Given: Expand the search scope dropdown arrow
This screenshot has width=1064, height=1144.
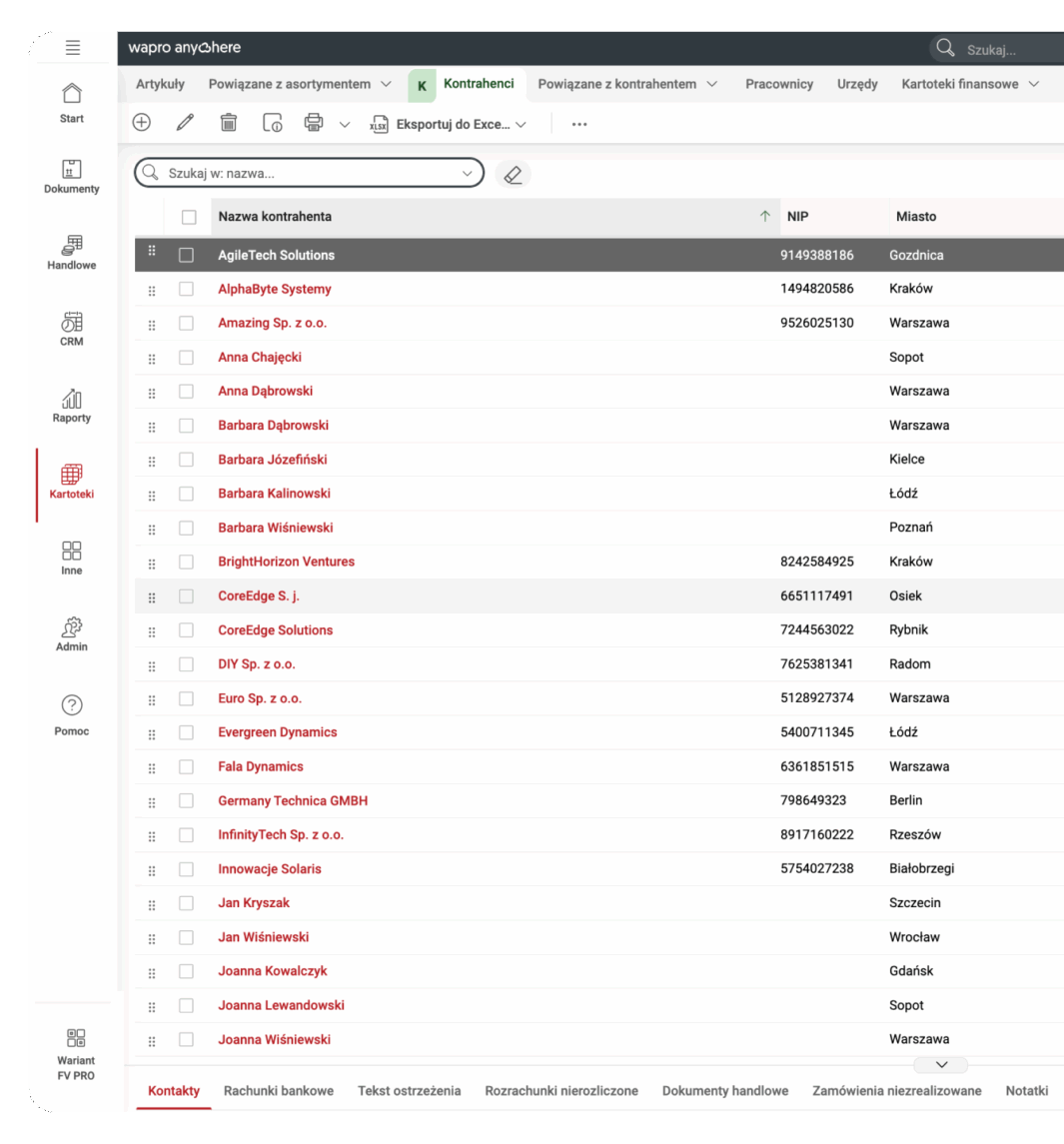Looking at the screenshot, I should [469, 173].
